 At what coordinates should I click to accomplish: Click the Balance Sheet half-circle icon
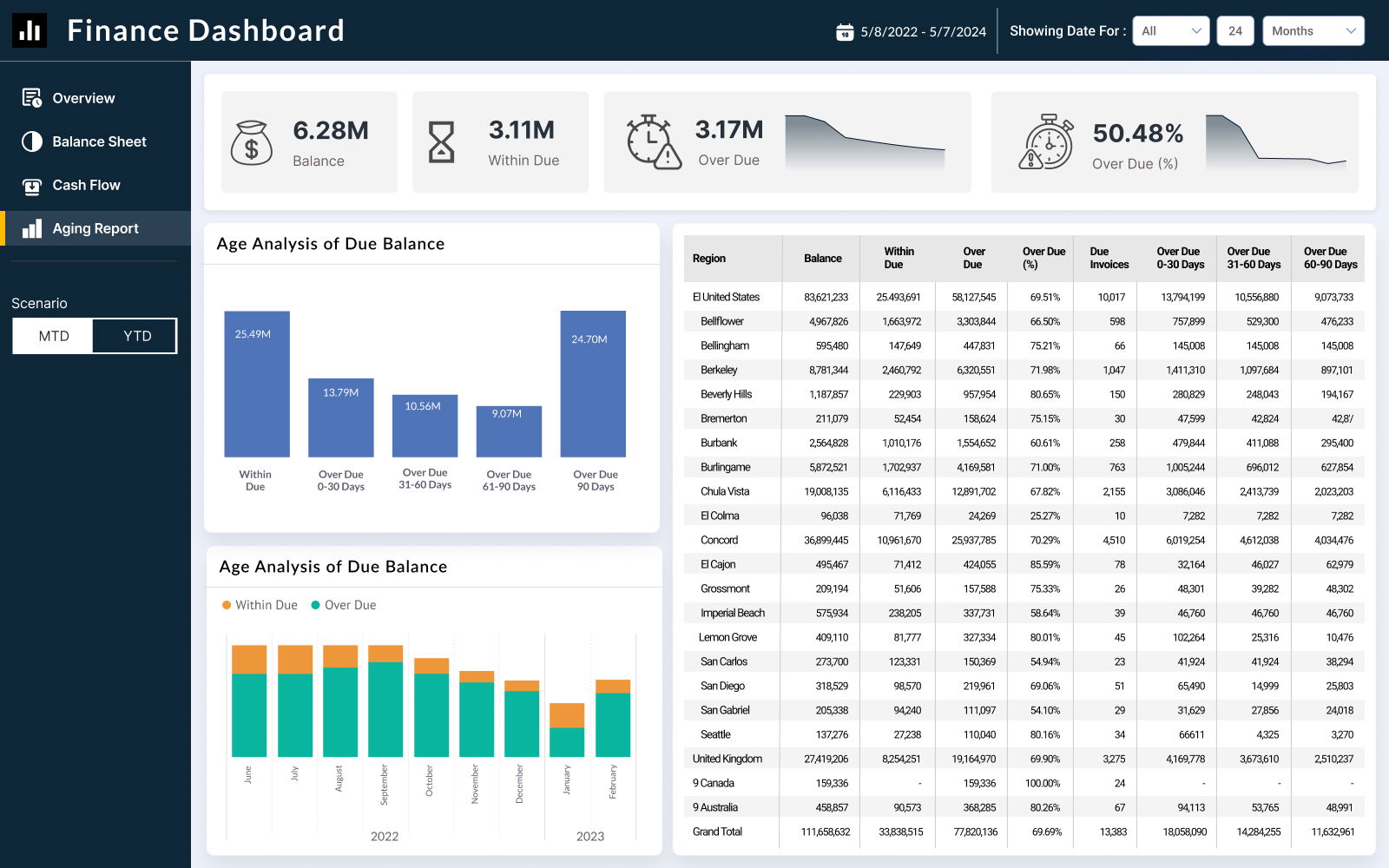pos(32,141)
